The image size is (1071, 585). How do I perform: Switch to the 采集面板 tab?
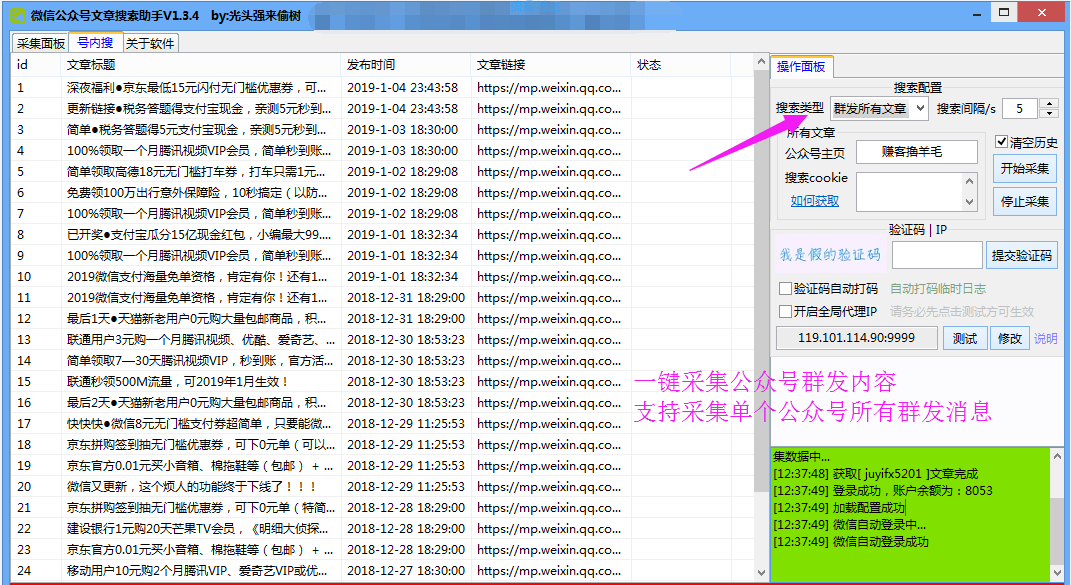pos(41,43)
